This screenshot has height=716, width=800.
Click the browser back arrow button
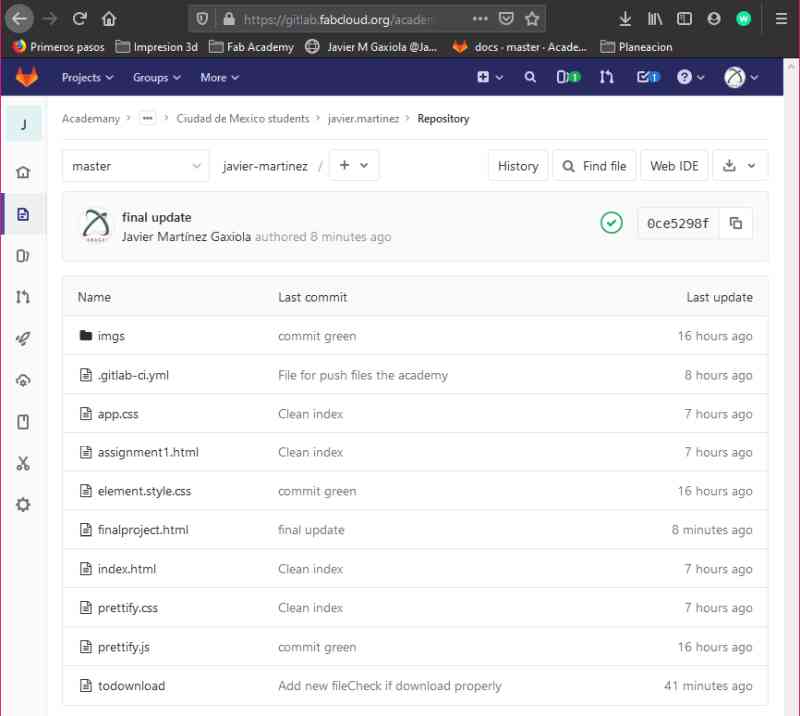pos(19,19)
